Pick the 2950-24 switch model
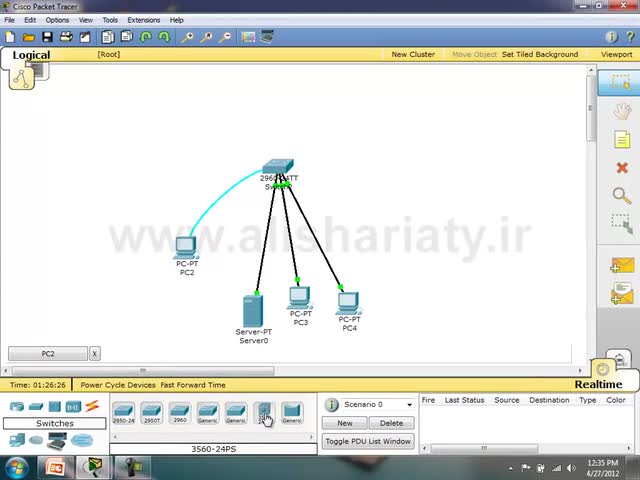The width and height of the screenshot is (640, 480). click(x=124, y=413)
